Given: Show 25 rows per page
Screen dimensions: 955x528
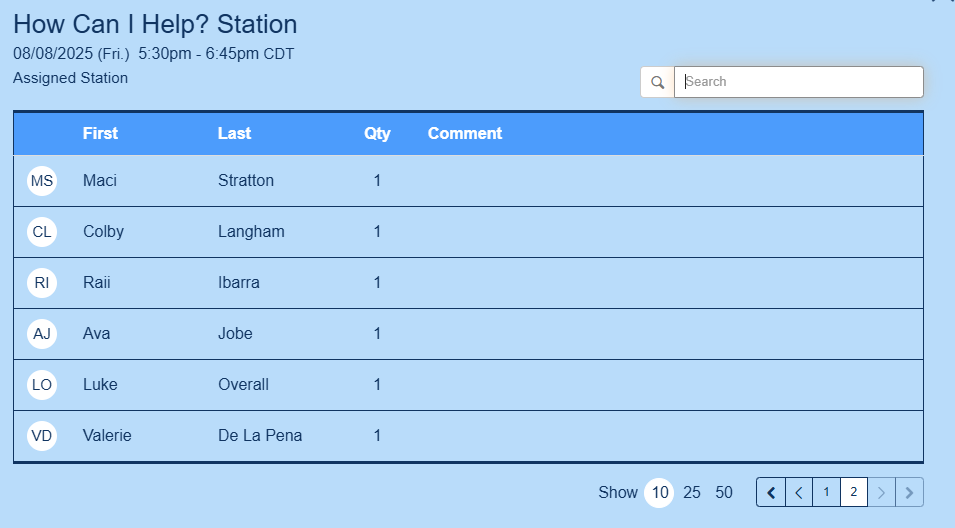Looking at the screenshot, I should point(692,492).
